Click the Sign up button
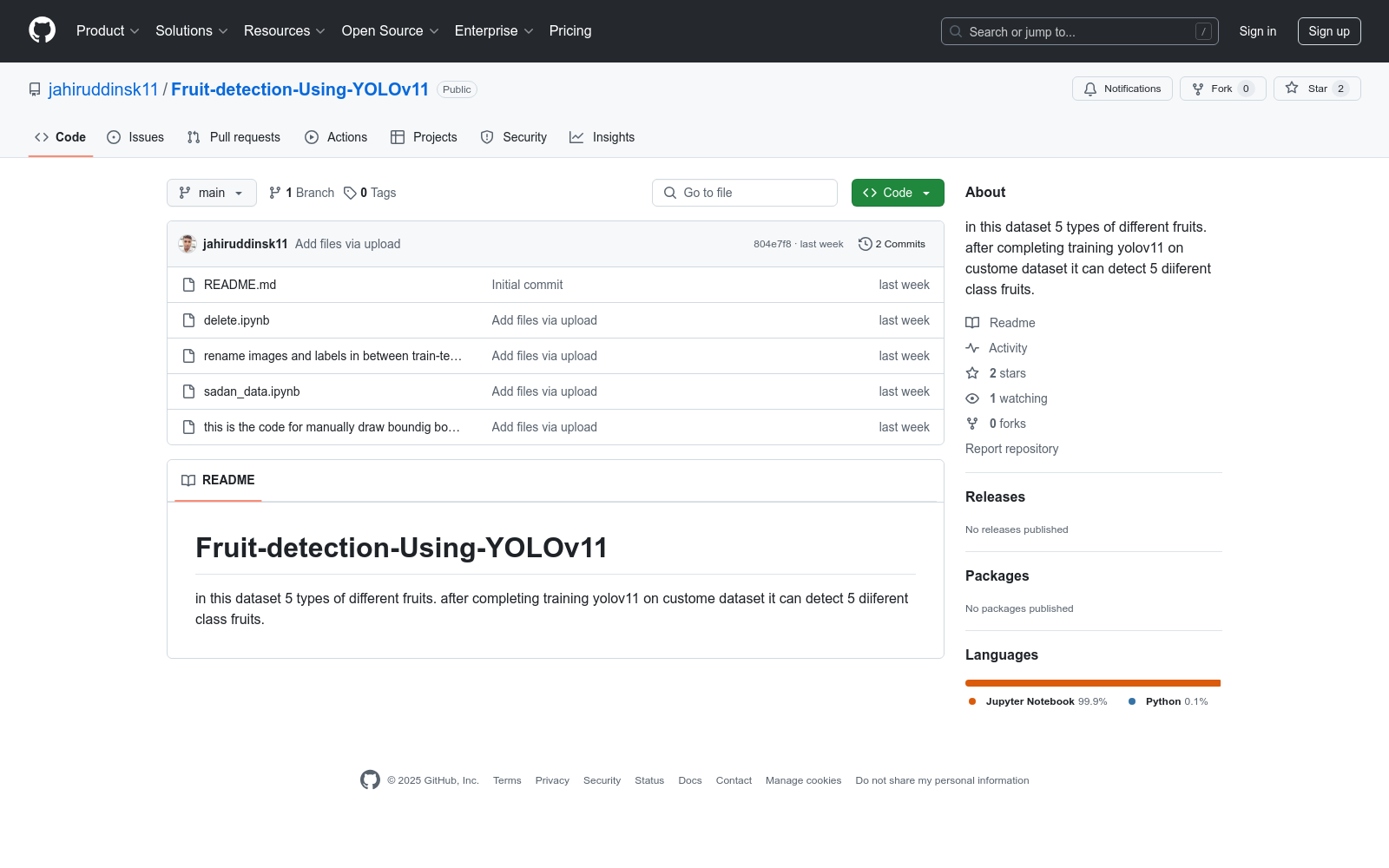 click(1329, 30)
